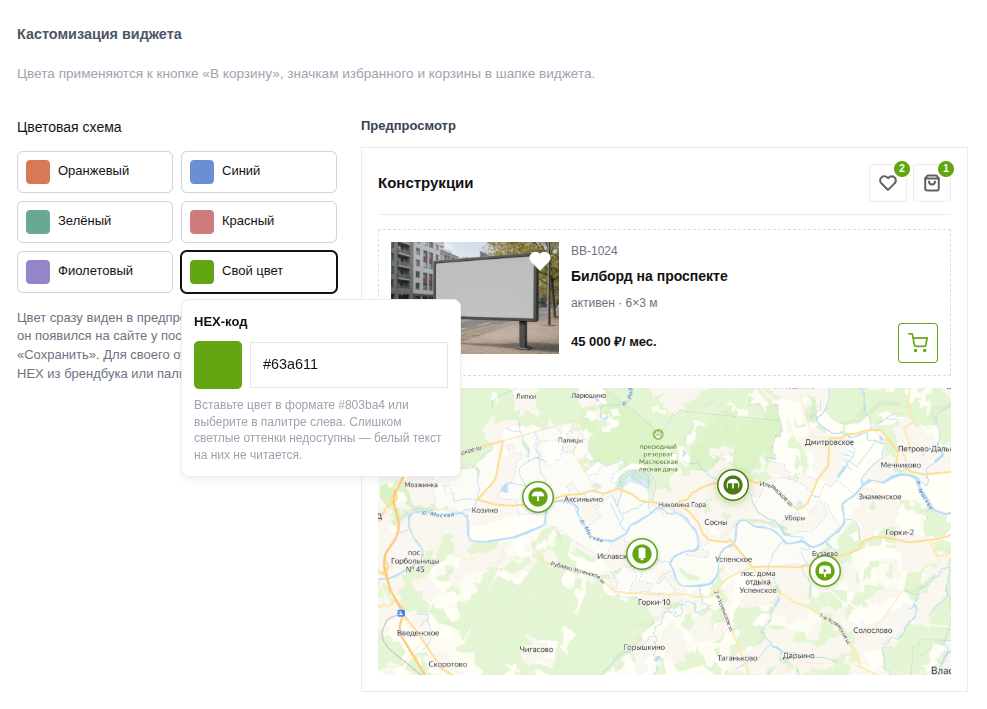Choose the Оранжевый color scheme
The width and height of the screenshot is (987, 709).
point(95,172)
